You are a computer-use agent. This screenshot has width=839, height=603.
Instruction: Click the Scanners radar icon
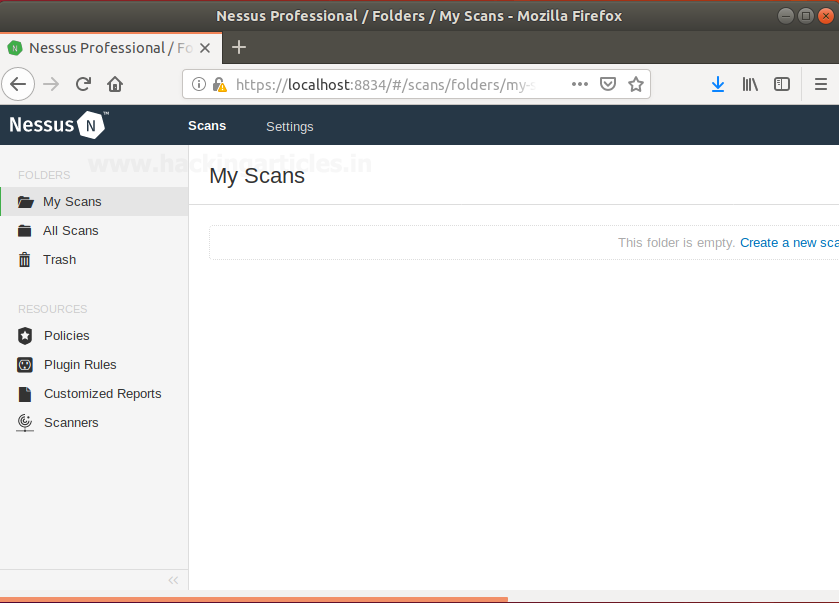[x=25, y=423]
